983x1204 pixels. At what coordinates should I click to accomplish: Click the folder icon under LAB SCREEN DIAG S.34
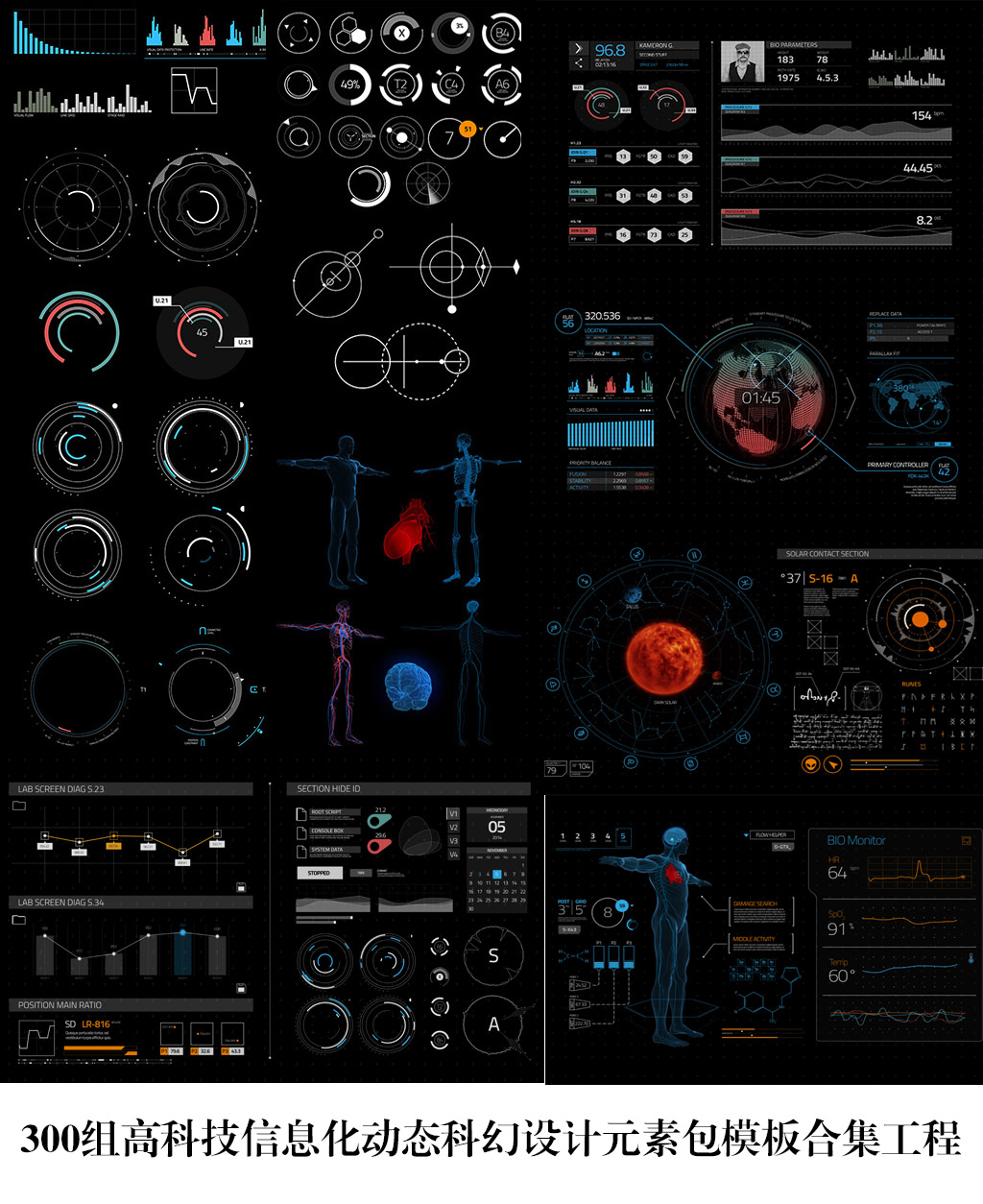(x=19, y=920)
